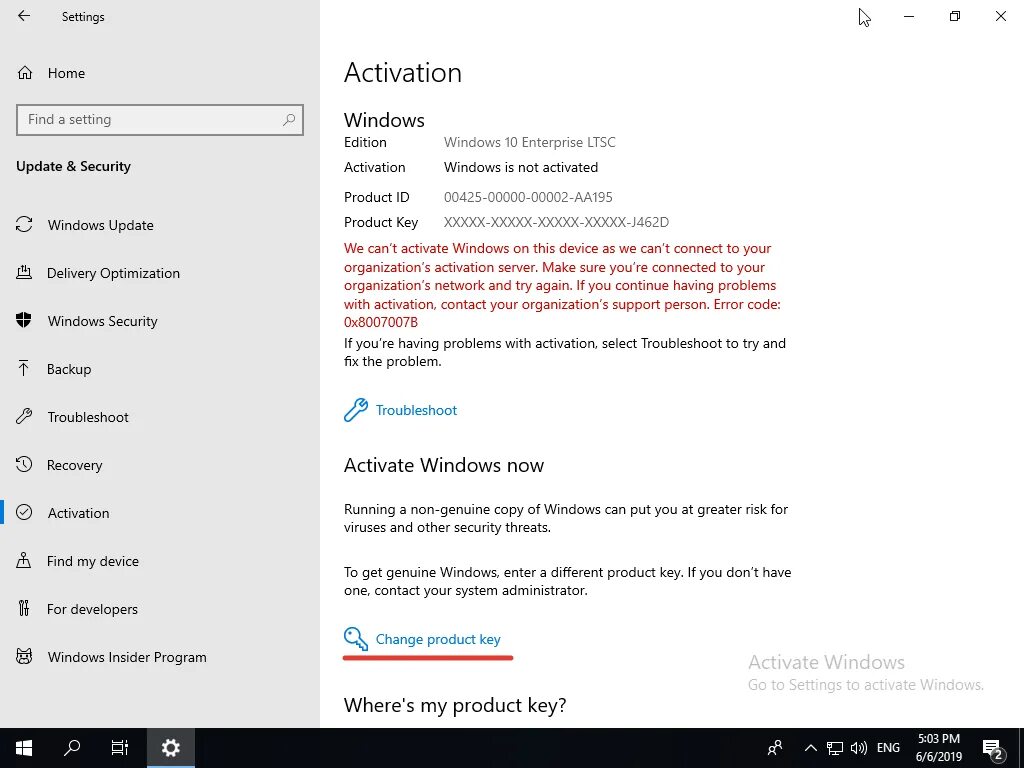Screen dimensions: 1024x768
Task: Click the Settings gear taskbar button
Action: click(x=170, y=748)
